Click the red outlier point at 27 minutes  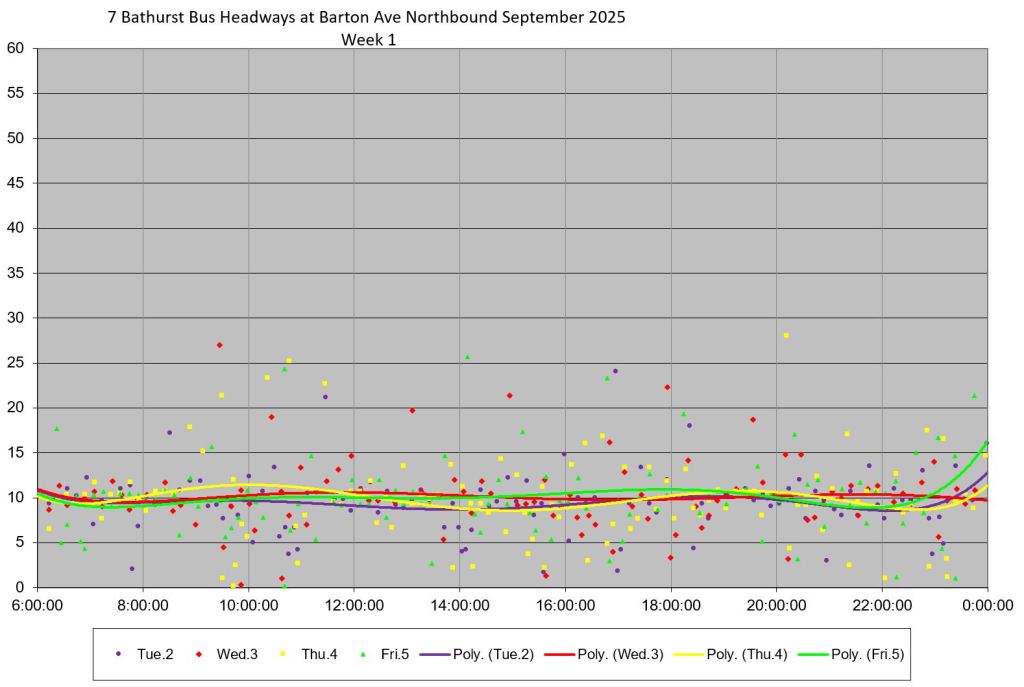click(x=219, y=345)
